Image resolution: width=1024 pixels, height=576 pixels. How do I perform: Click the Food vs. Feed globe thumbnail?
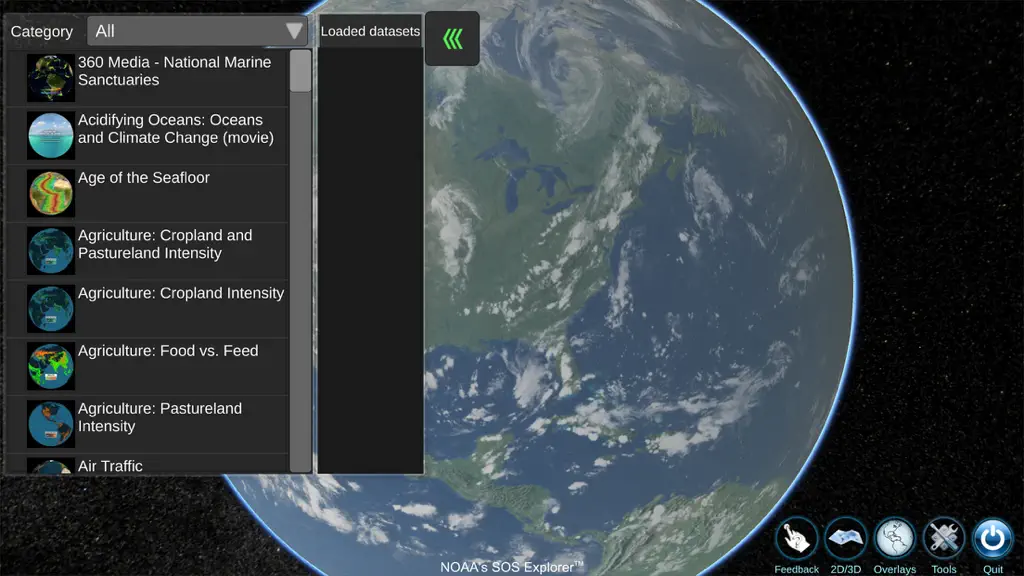50,366
